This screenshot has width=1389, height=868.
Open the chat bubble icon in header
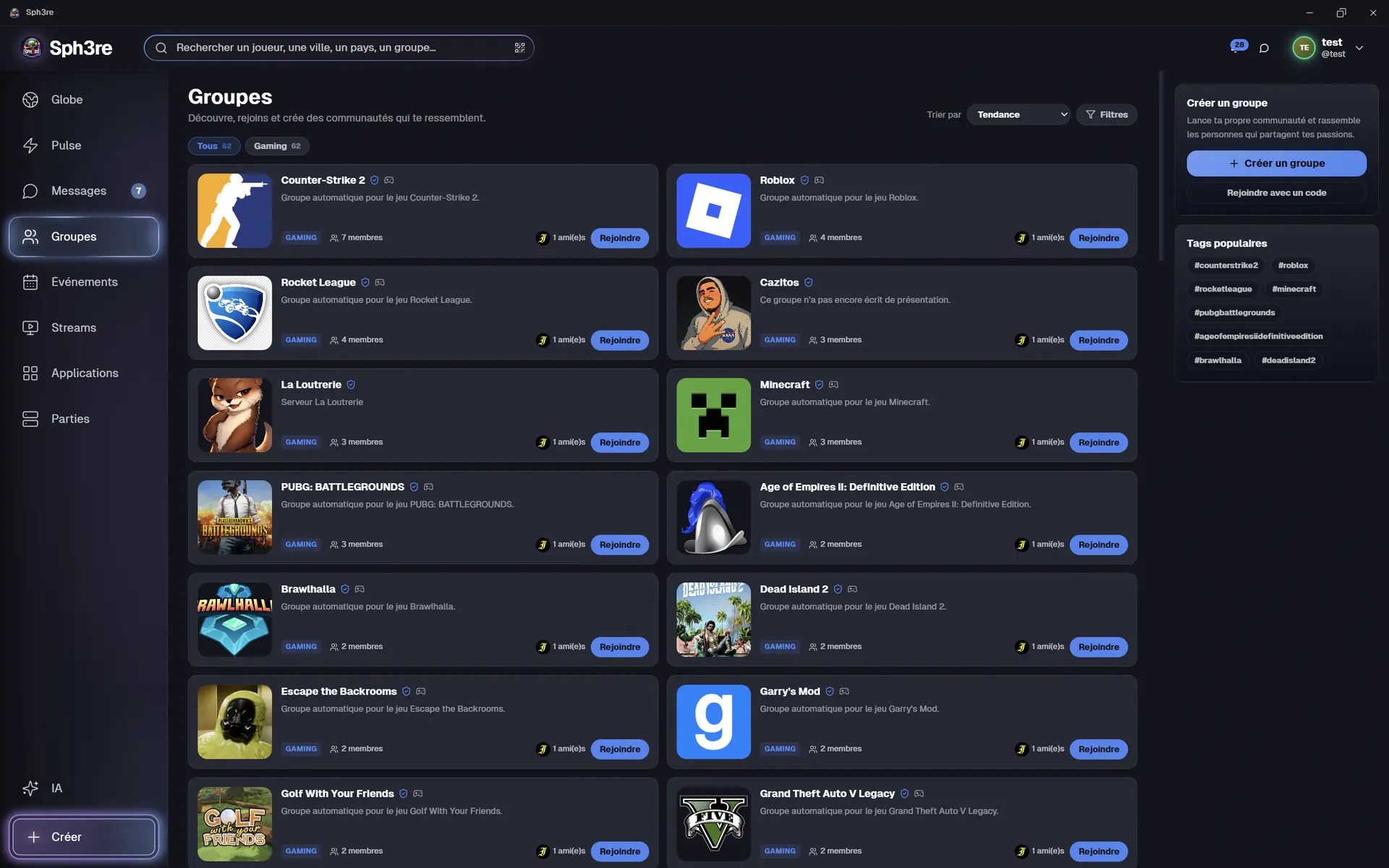(1264, 48)
